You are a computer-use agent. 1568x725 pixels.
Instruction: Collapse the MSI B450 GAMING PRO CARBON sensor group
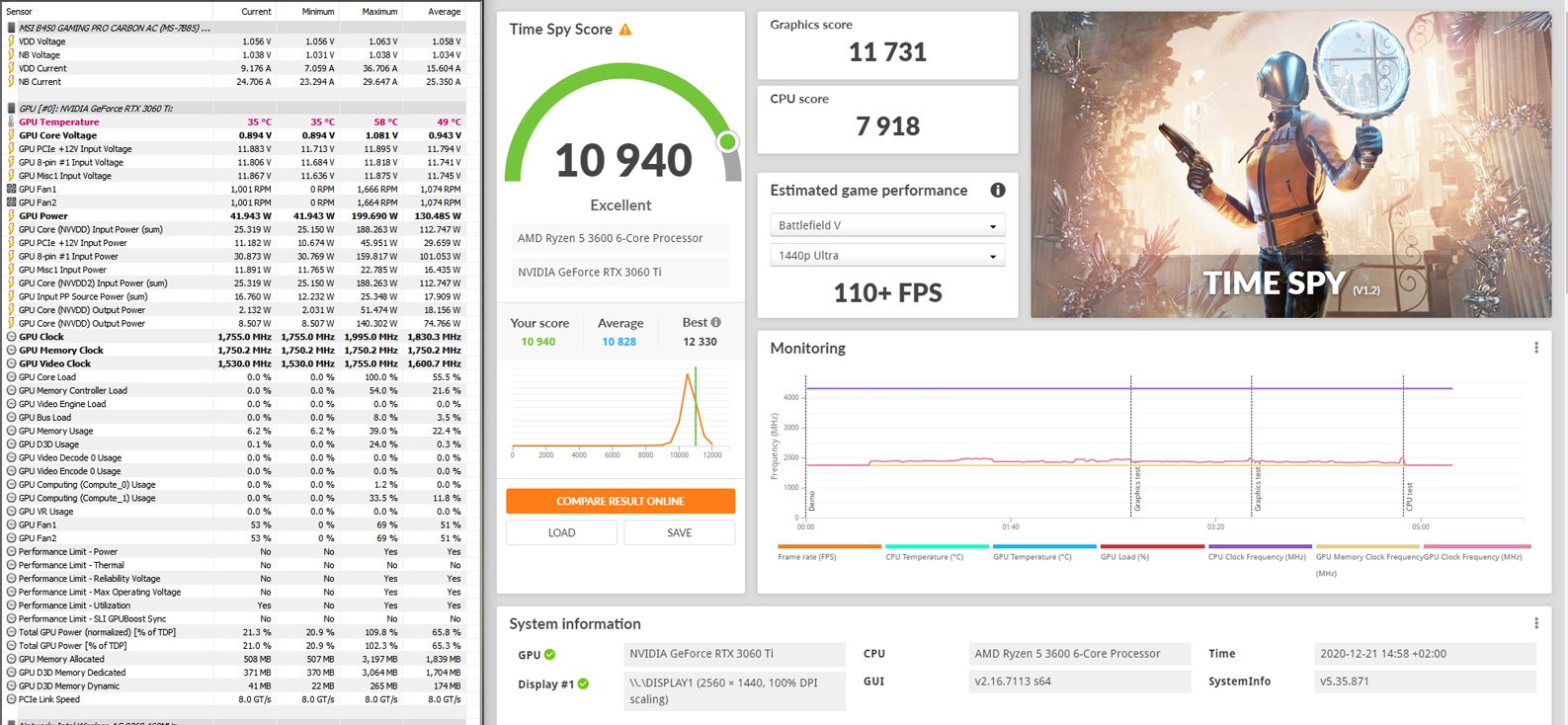point(115,28)
